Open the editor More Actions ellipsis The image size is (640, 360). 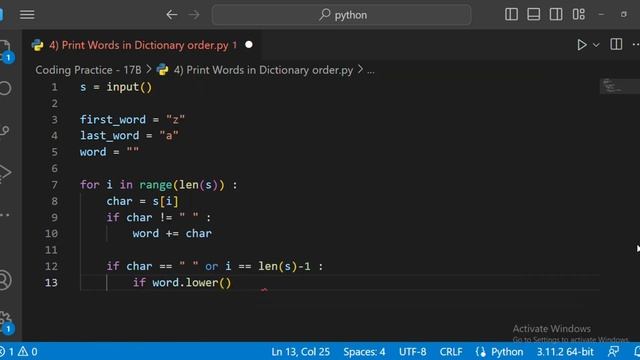[x=636, y=44]
